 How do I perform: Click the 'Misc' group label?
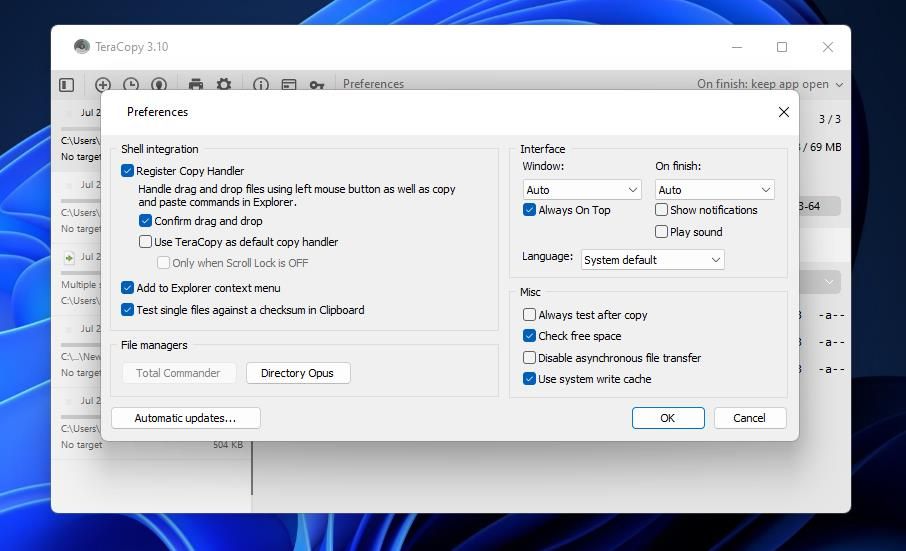click(x=530, y=292)
